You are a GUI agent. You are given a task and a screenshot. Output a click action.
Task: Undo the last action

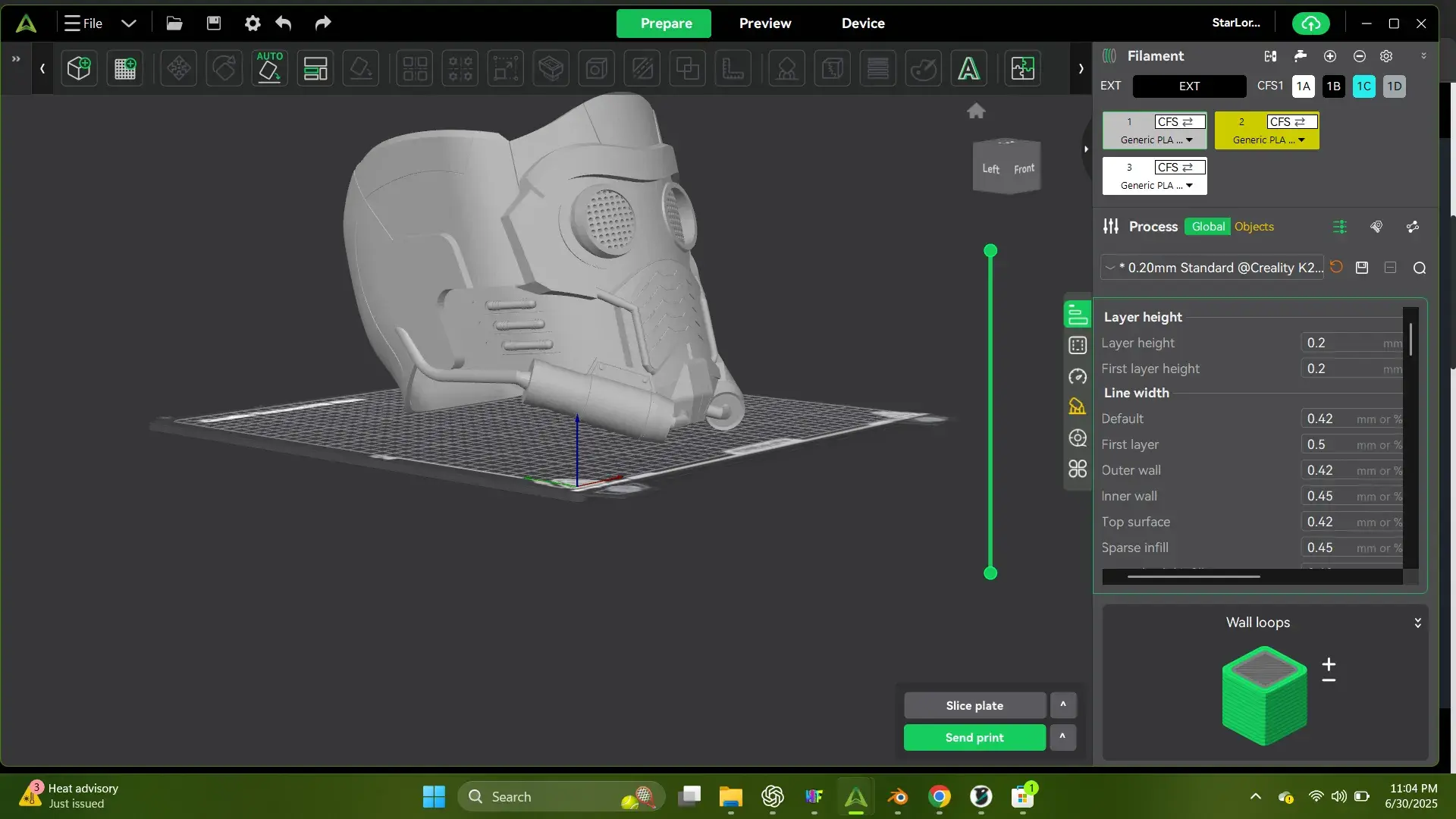pyautogui.click(x=284, y=24)
